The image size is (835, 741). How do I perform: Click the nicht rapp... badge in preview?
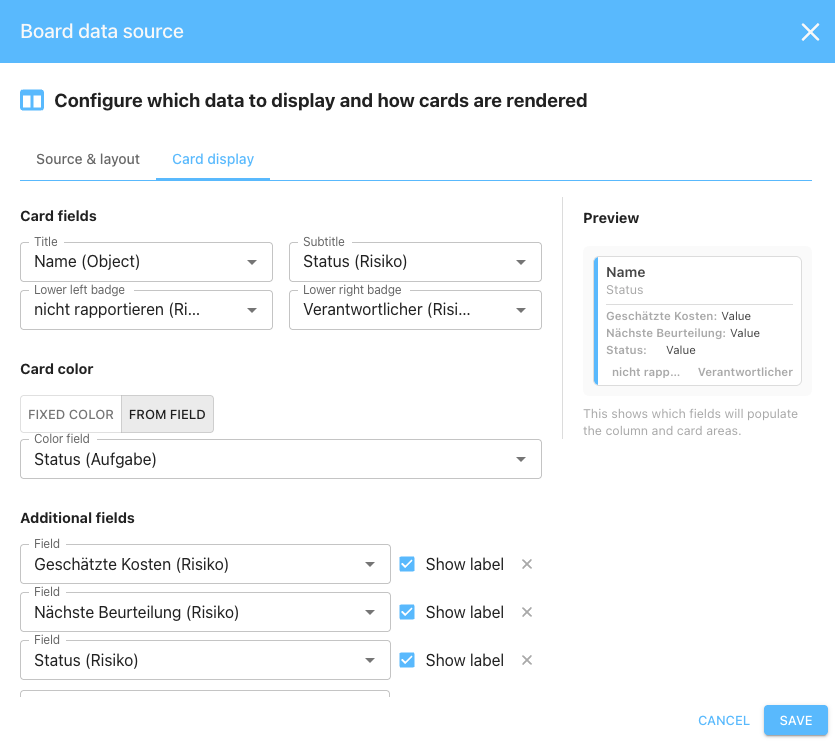[645, 372]
